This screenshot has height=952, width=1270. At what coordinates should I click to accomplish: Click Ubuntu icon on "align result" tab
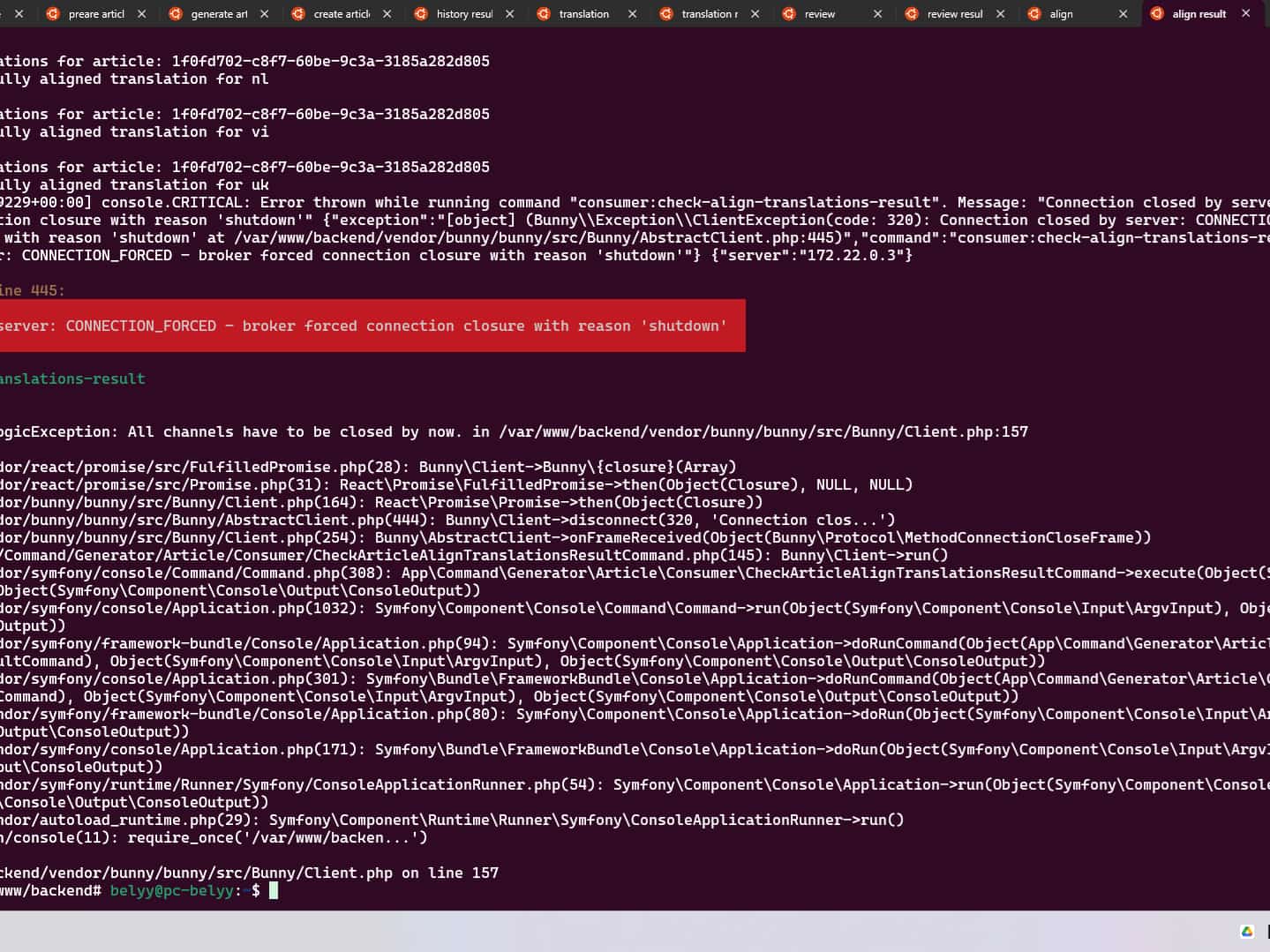[x=1157, y=14]
